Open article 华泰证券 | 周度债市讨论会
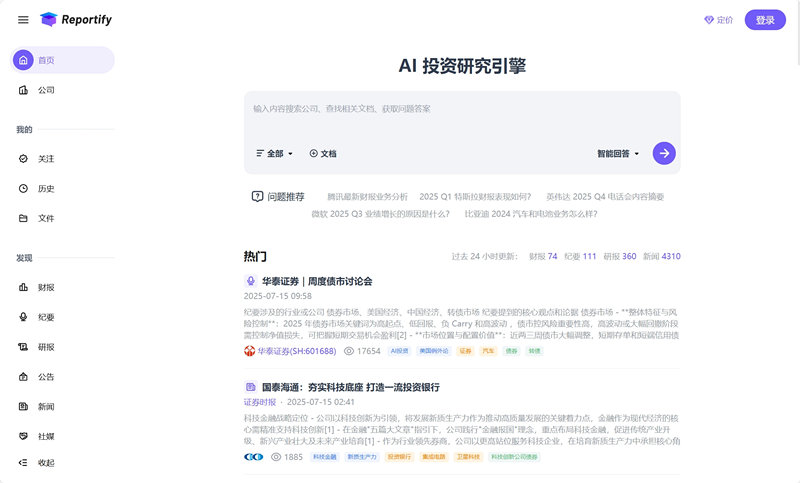The width and height of the screenshot is (800, 483). click(317, 282)
